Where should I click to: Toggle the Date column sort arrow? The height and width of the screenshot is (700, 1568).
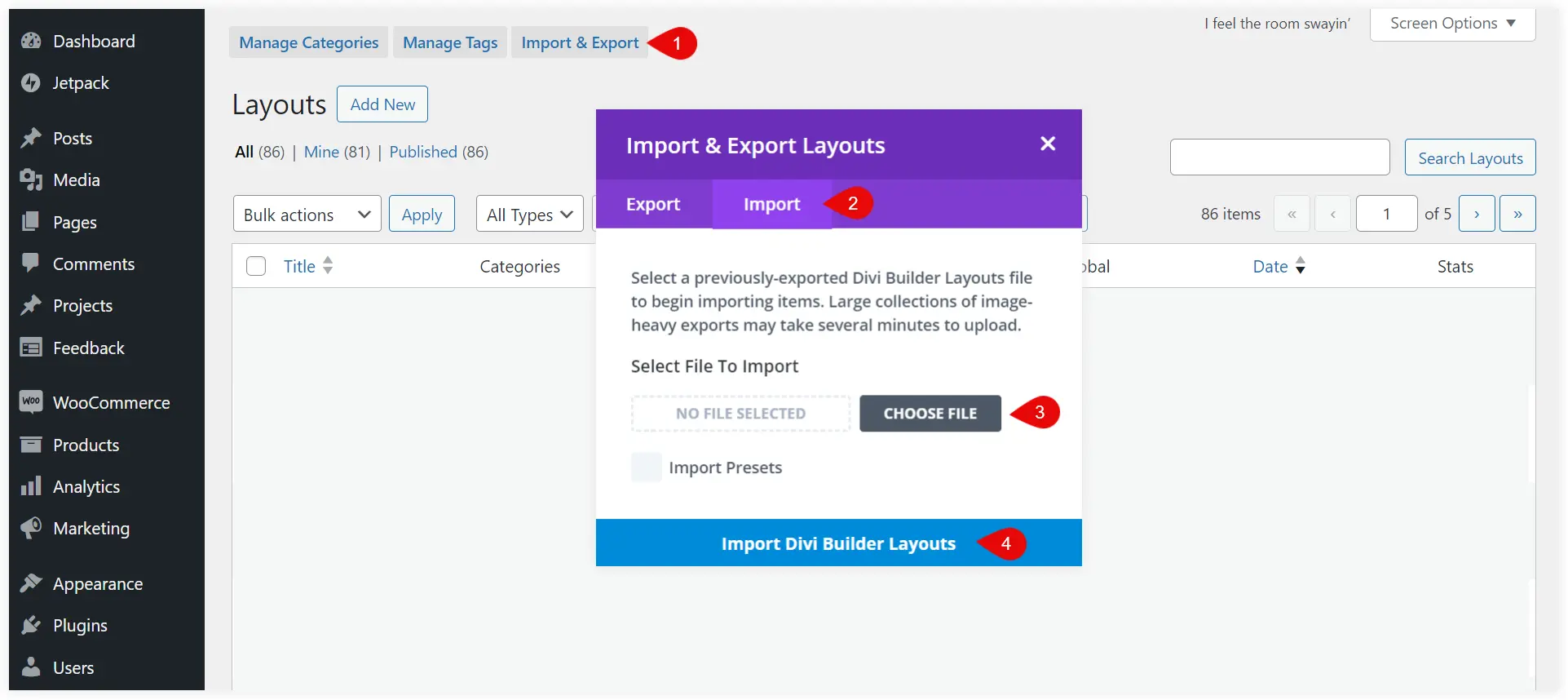pos(1301,265)
